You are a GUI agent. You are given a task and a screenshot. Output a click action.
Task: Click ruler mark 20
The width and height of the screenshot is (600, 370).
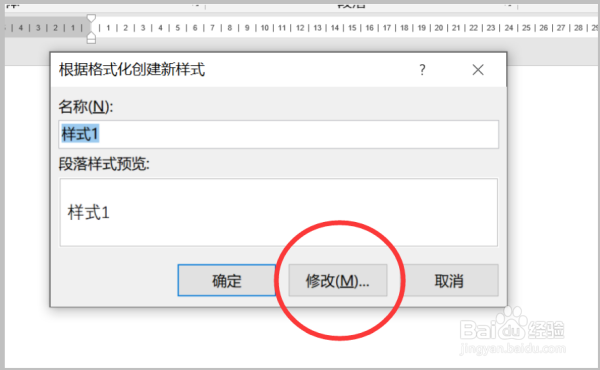pos(439,28)
